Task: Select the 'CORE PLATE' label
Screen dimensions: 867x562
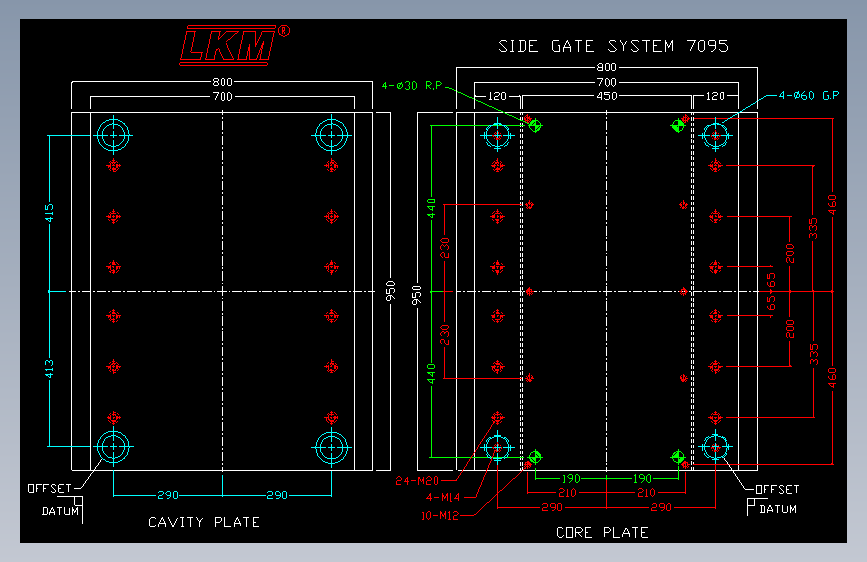Action: 602,532
